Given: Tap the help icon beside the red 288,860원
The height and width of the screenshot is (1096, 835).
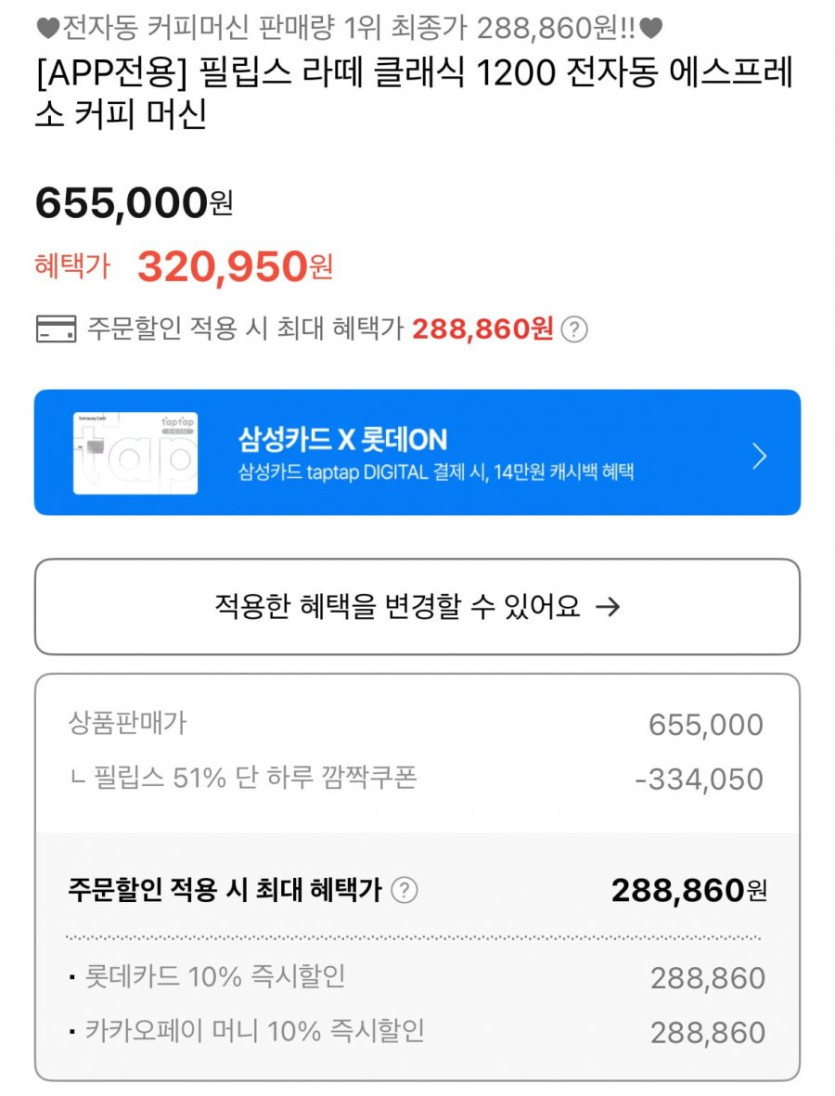Looking at the screenshot, I should coord(574,330).
